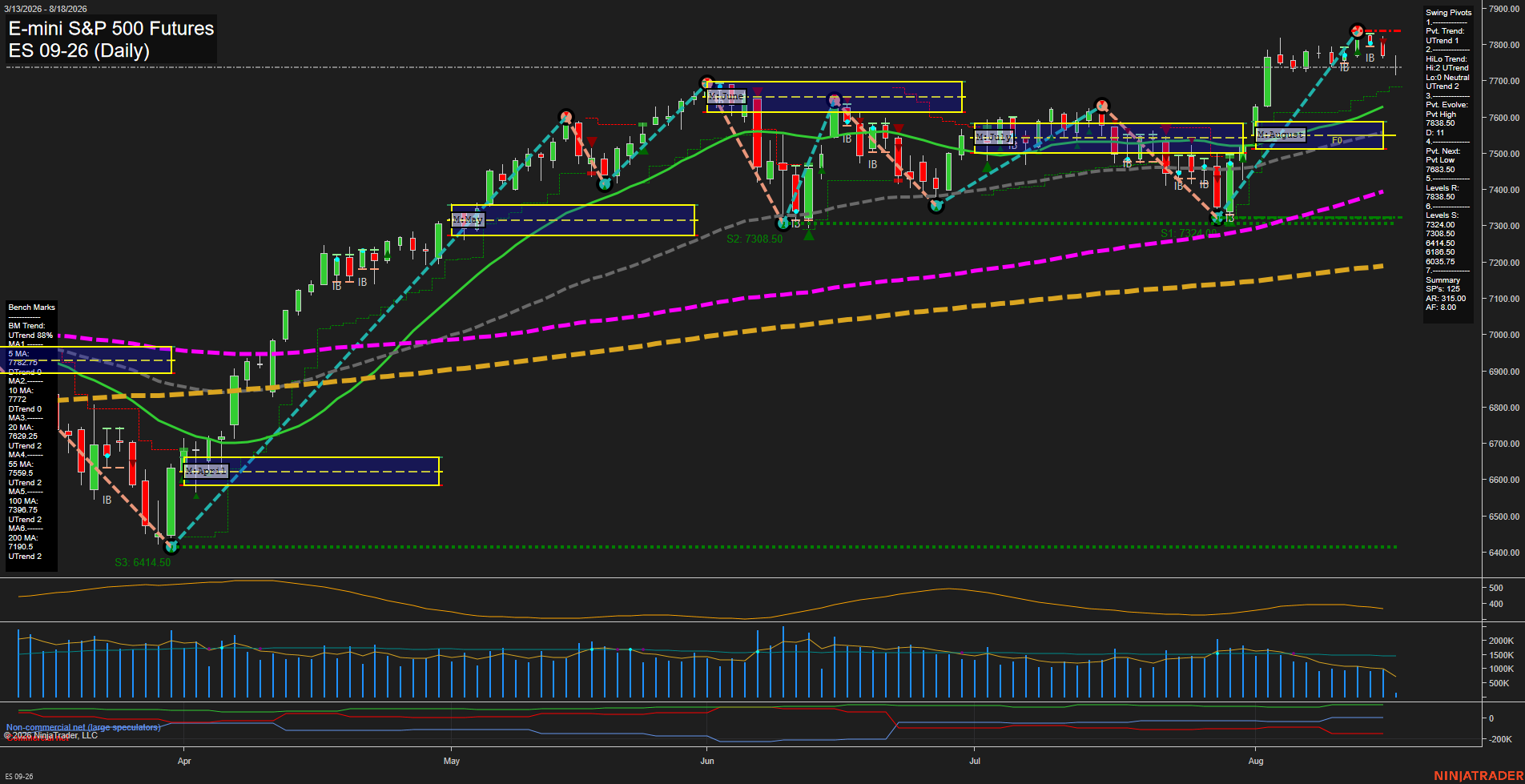Open the 'Swing Pivots' panel header
Viewport: 1525px width, 784px height.
[1449, 13]
